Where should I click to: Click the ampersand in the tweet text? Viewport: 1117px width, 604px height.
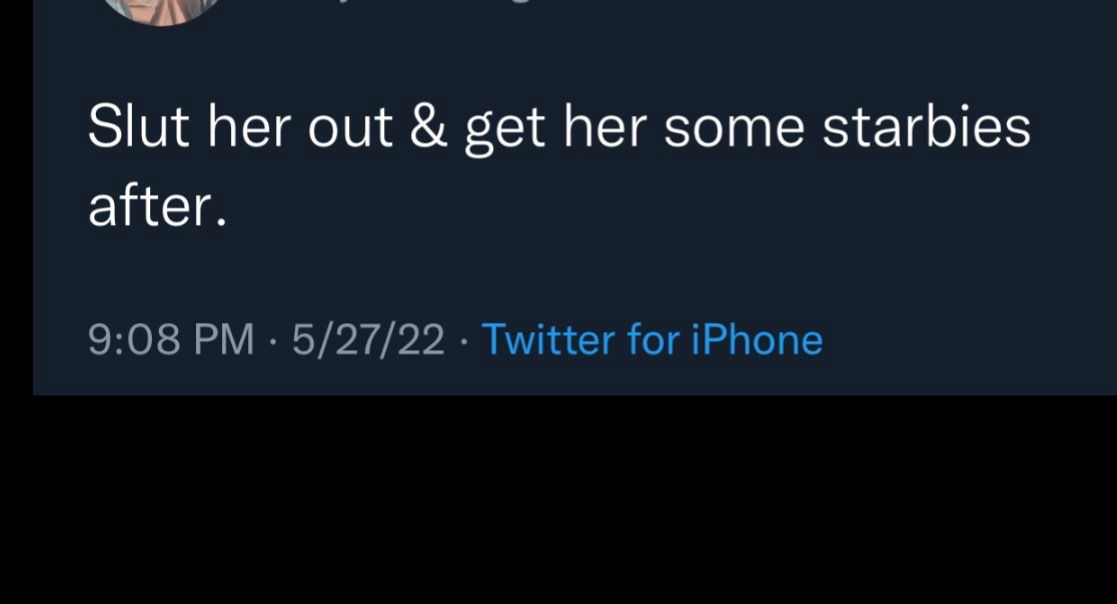(x=429, y=130)
